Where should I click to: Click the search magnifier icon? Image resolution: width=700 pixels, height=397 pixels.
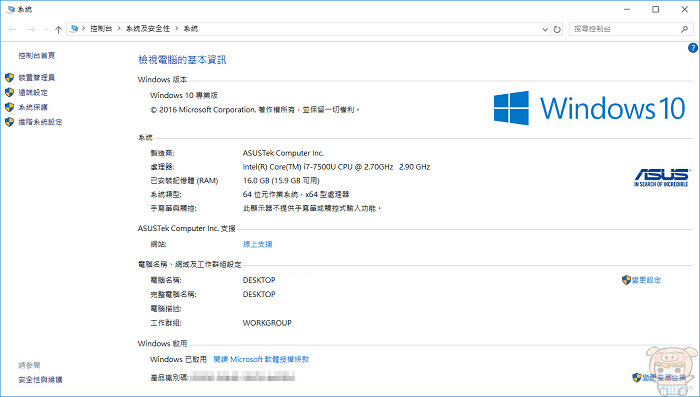[x=684, y=29]
